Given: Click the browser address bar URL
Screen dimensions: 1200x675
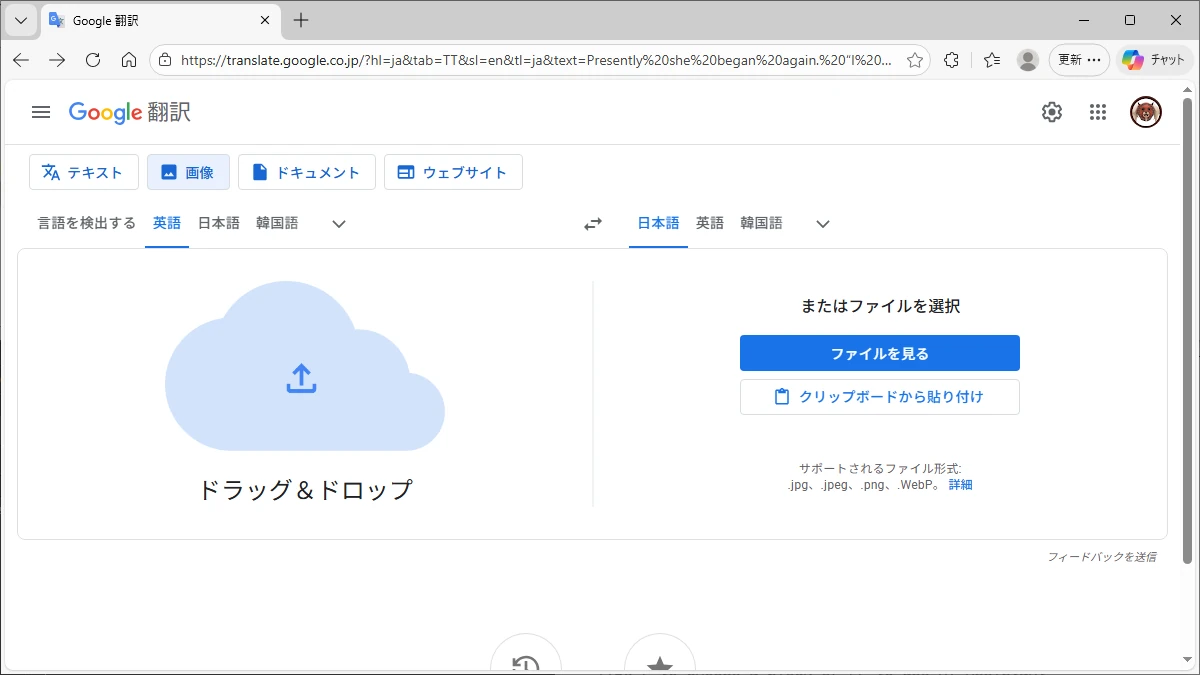Looking at the screenshot, I should tap(535, 60).
